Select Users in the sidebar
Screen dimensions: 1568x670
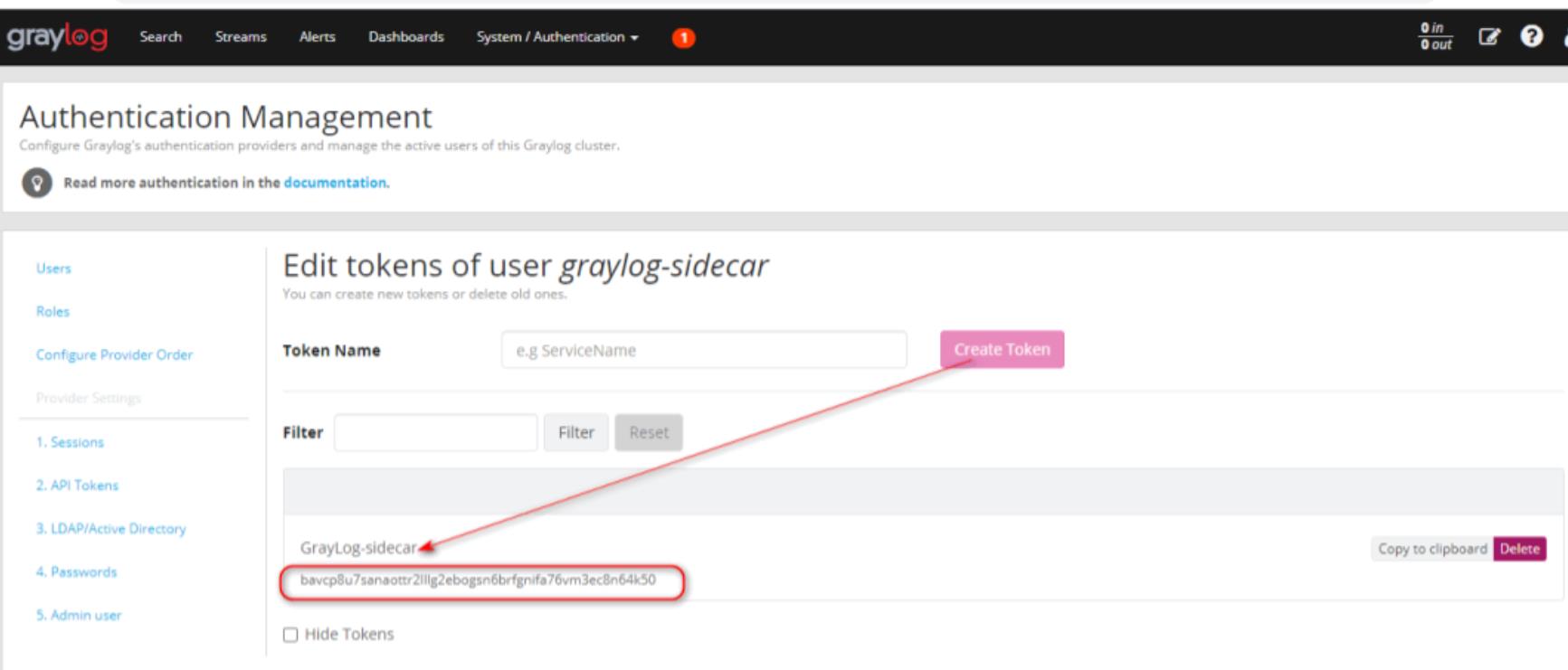coord(53,269)
